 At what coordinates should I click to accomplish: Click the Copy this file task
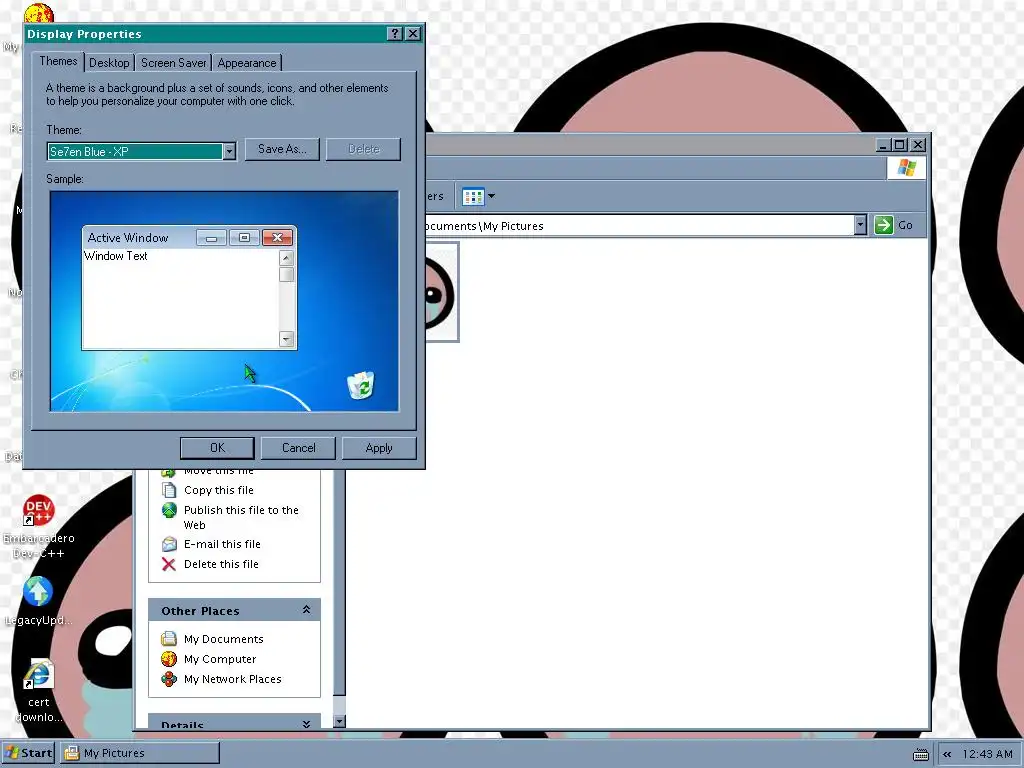(219, 490)
